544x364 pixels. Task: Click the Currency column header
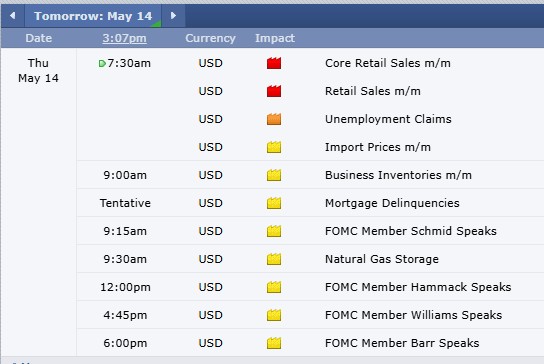(x=210, y=38)
